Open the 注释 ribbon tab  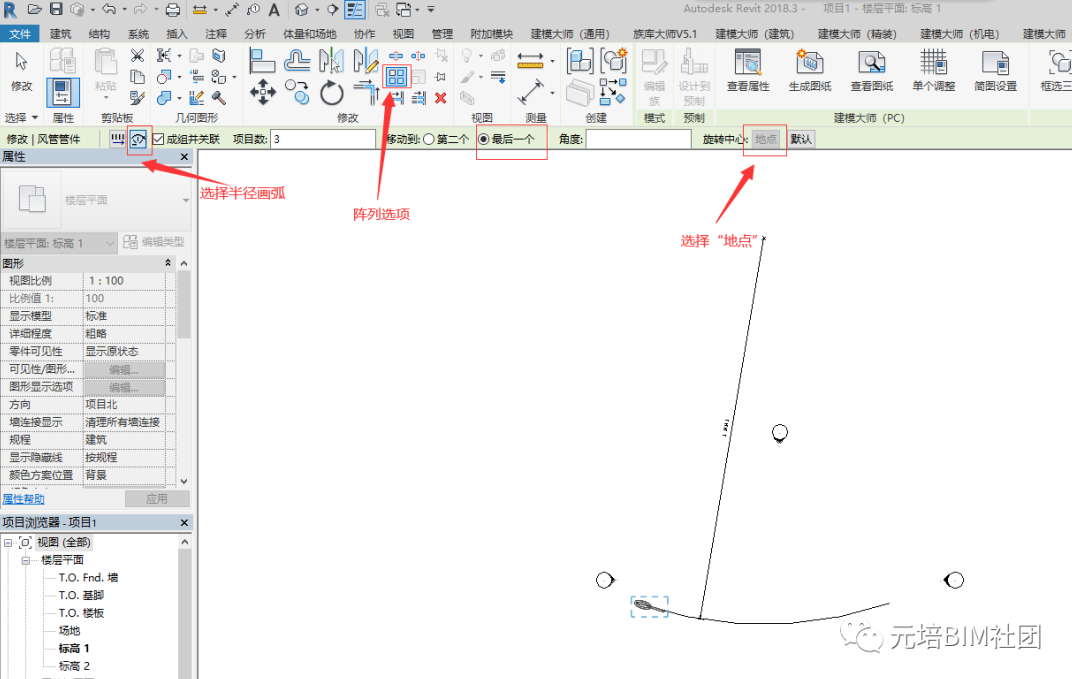pyautogui.click(x=216, y=34)
